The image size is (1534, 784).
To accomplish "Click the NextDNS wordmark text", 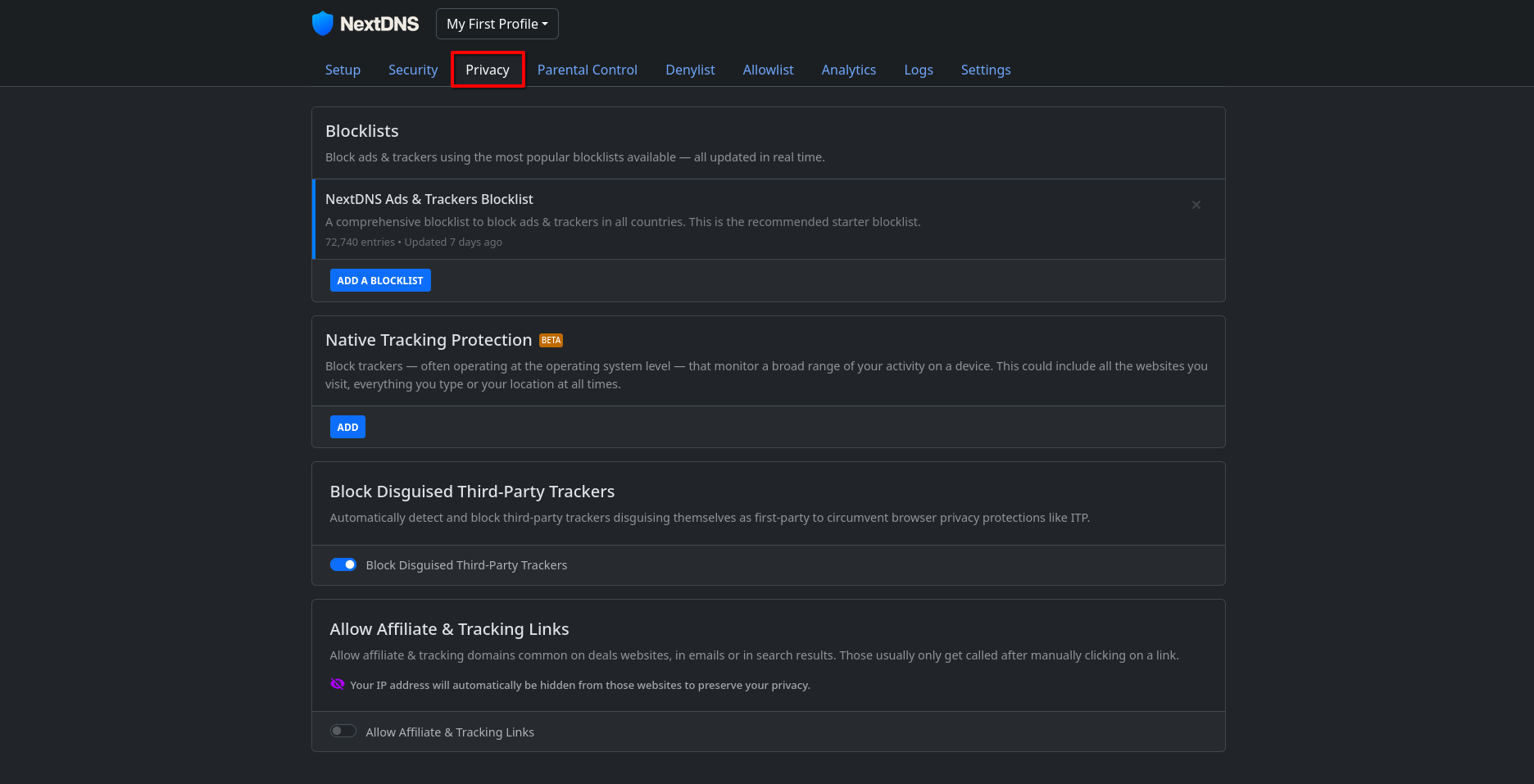I will 379,24.
